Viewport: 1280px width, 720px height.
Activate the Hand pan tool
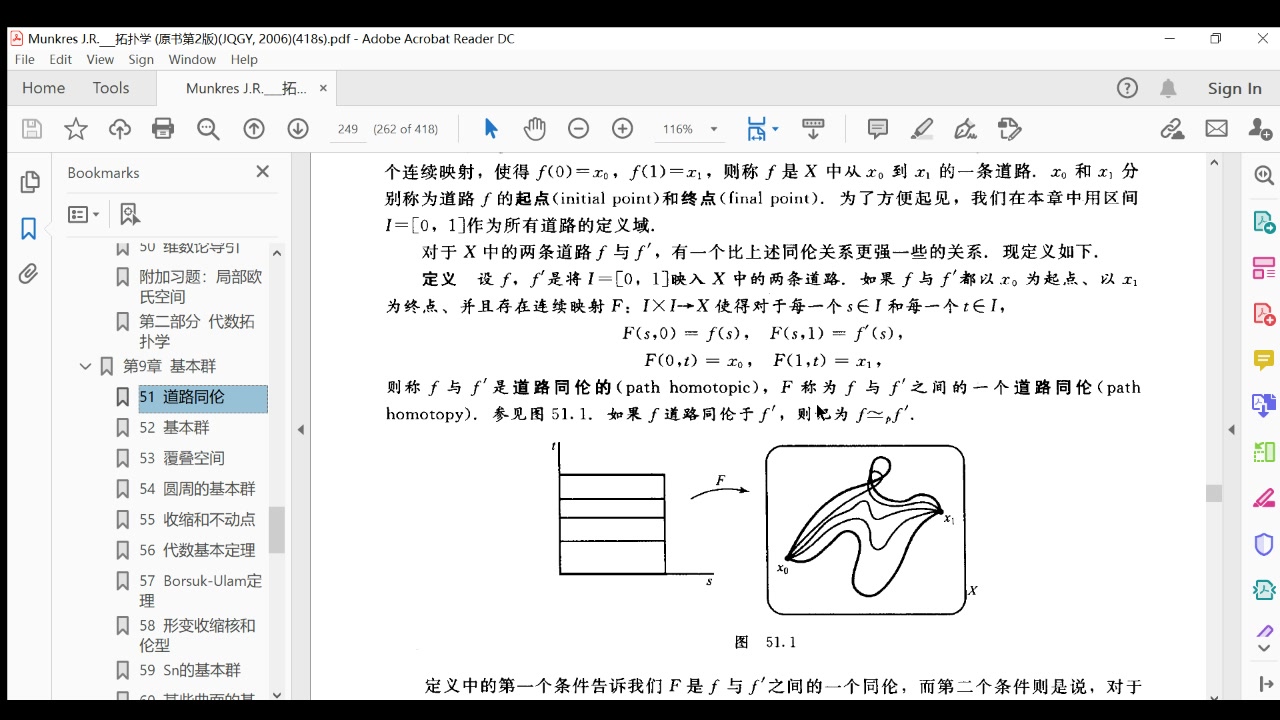point(535,129)
